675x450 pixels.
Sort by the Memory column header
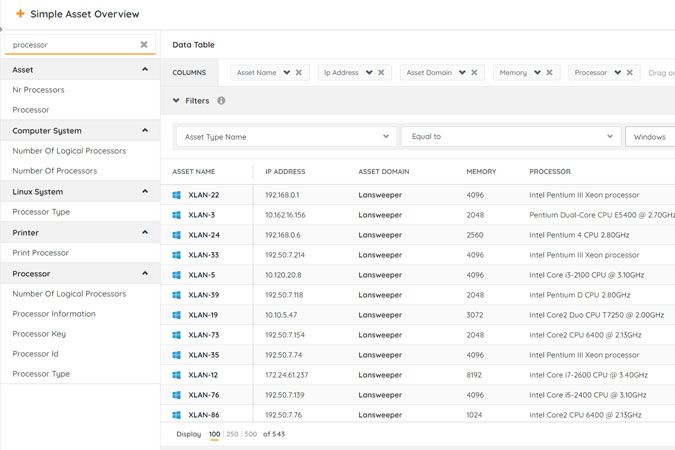pos(481,172)
